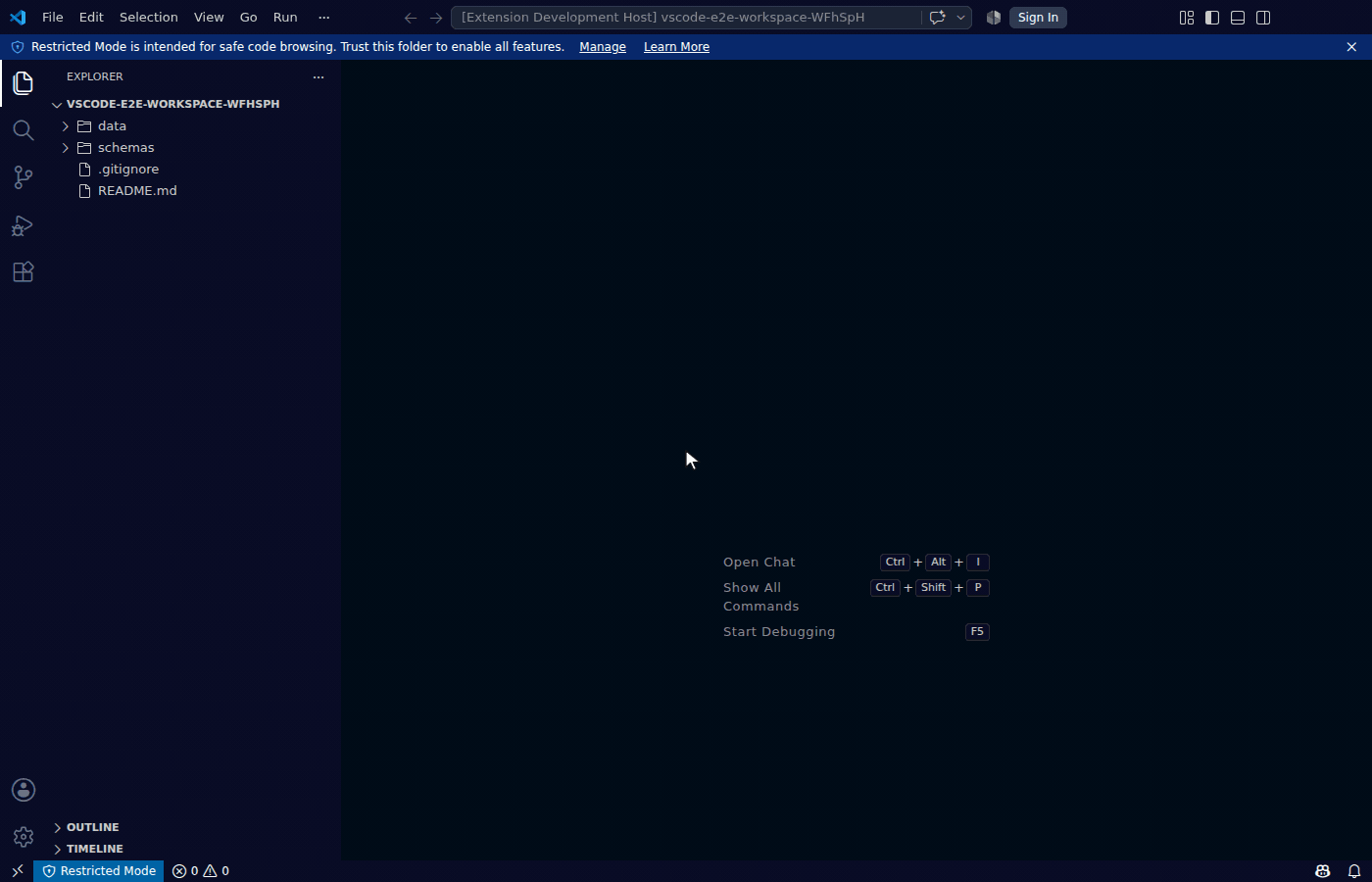Show more menu bar items (ellipsis)
Image resolution: width=1372 pixels, height=882 pixels.
click(324, 18)
